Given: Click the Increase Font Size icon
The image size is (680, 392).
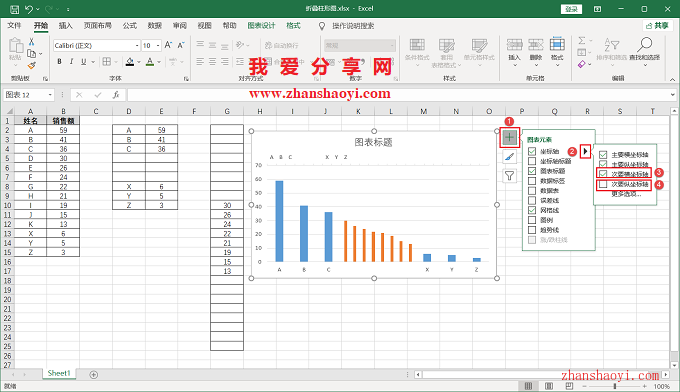Looking at the screenshot, I should coord(168,45).
